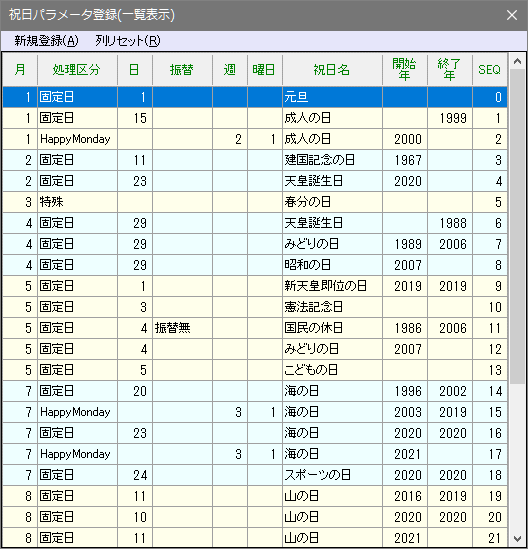Click start year 2016 cell
The height and width of the screenshot is (549, 528).
[405, 496]
